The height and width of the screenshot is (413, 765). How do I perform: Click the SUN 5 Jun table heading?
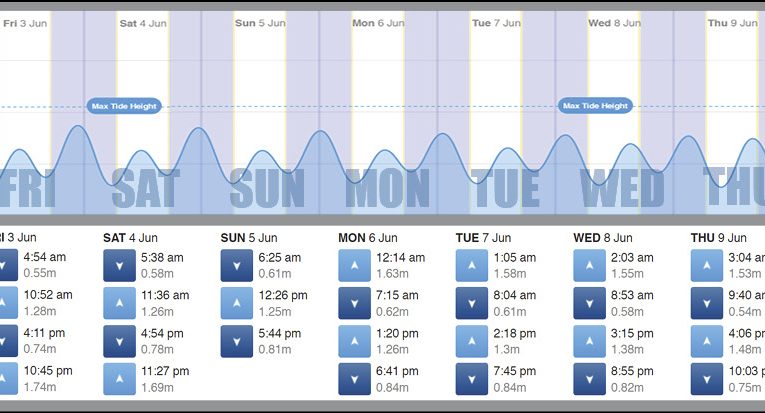click(x=249, y=238)
